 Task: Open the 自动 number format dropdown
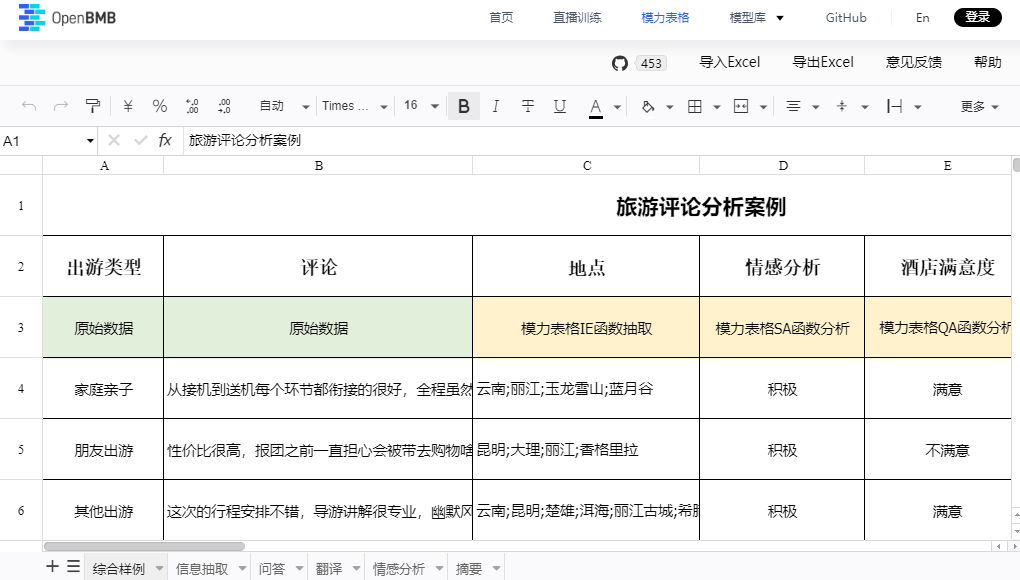283,106
